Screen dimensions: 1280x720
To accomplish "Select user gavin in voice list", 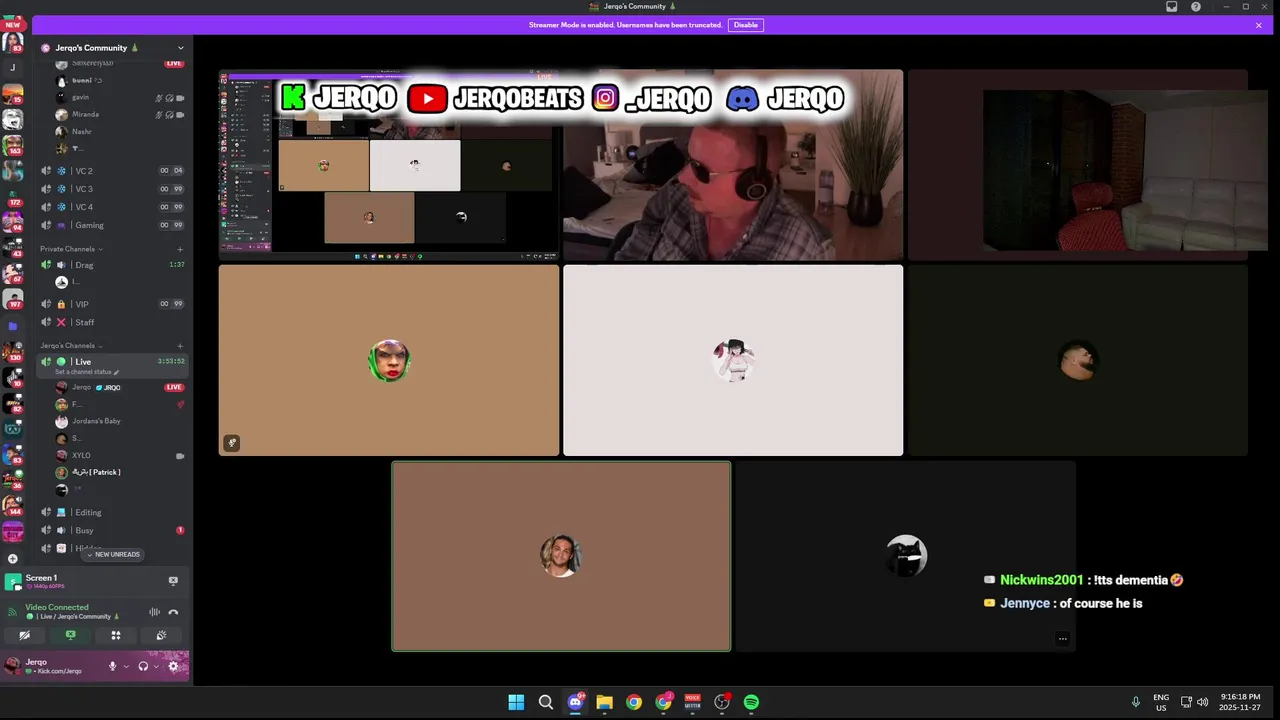I will pyautogui.click(x=120, y=98).
